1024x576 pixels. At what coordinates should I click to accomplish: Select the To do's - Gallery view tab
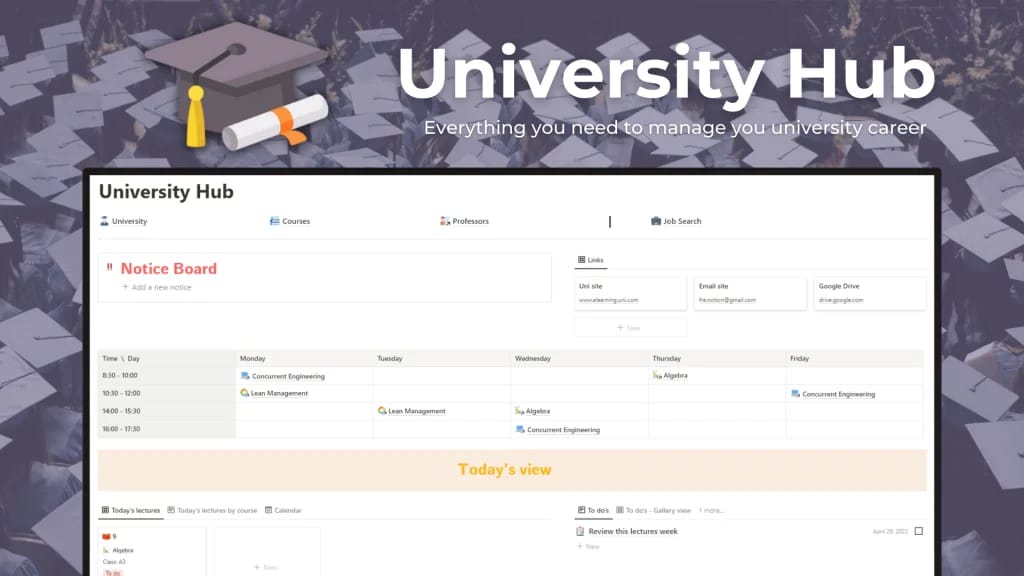653,510
